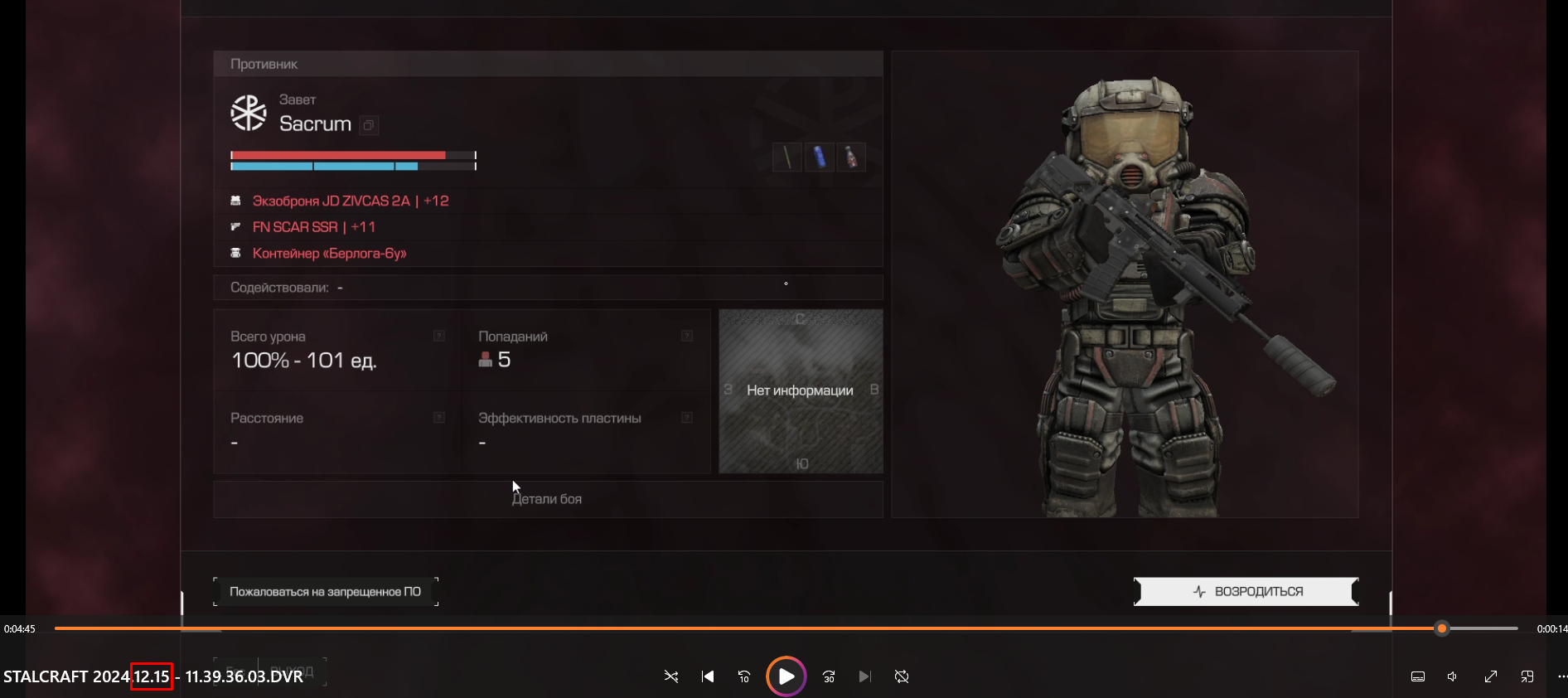The width and height of the screenshot is (1568, 698).
Task: Click the opponent character model preview
Action: (x=1125, y=284)
